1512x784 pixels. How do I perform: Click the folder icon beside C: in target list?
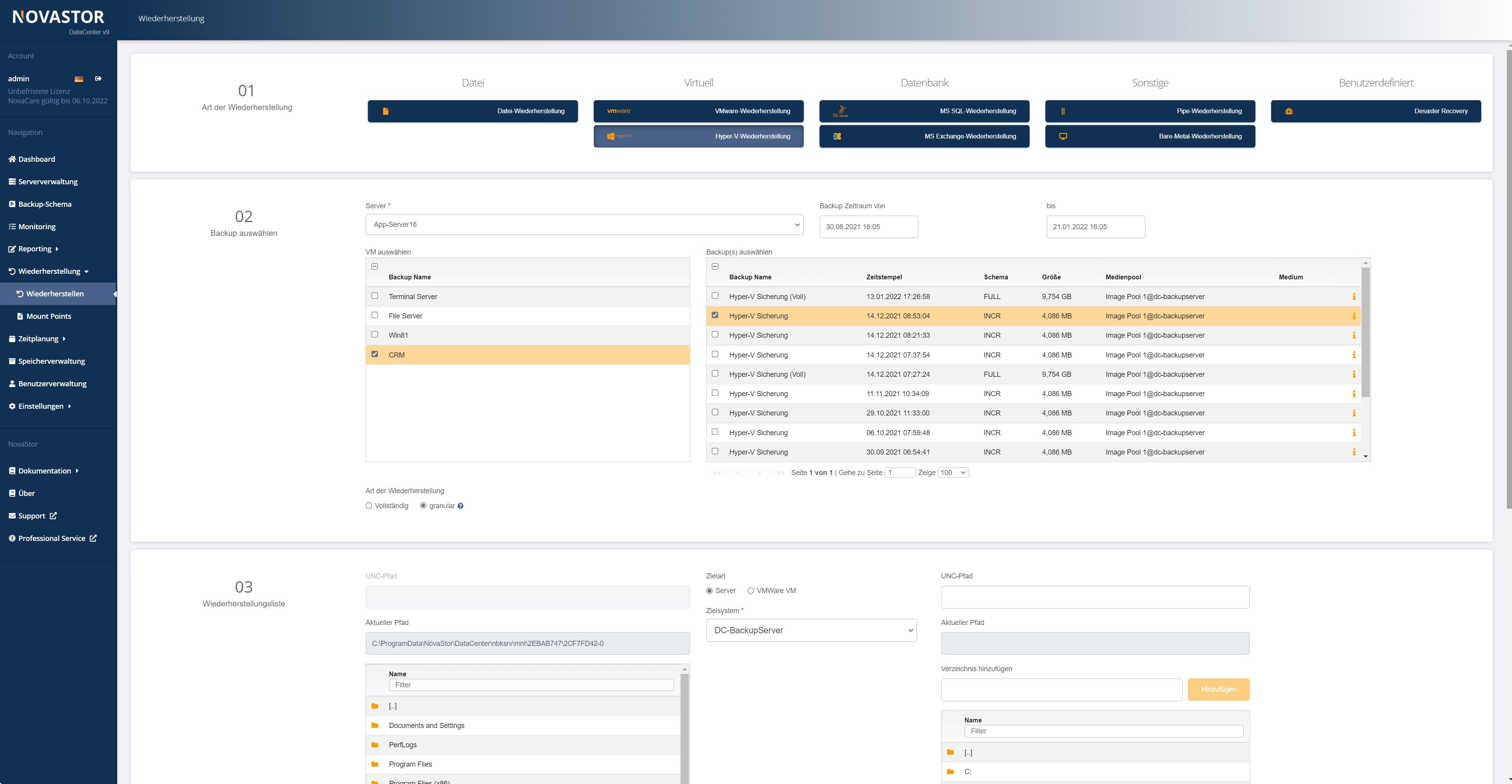tap(950, 772)
